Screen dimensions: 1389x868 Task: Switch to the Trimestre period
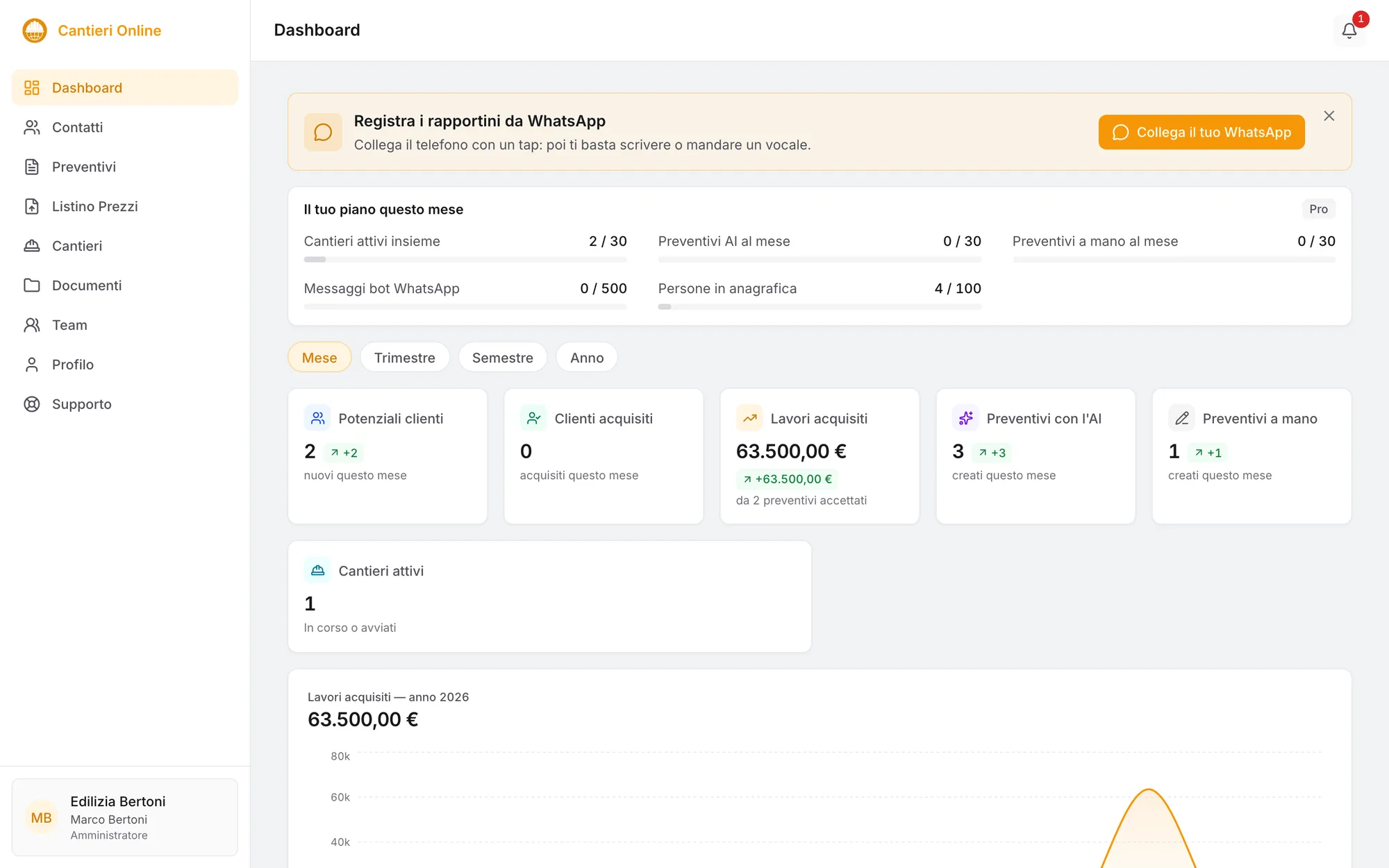coord(405,357)
